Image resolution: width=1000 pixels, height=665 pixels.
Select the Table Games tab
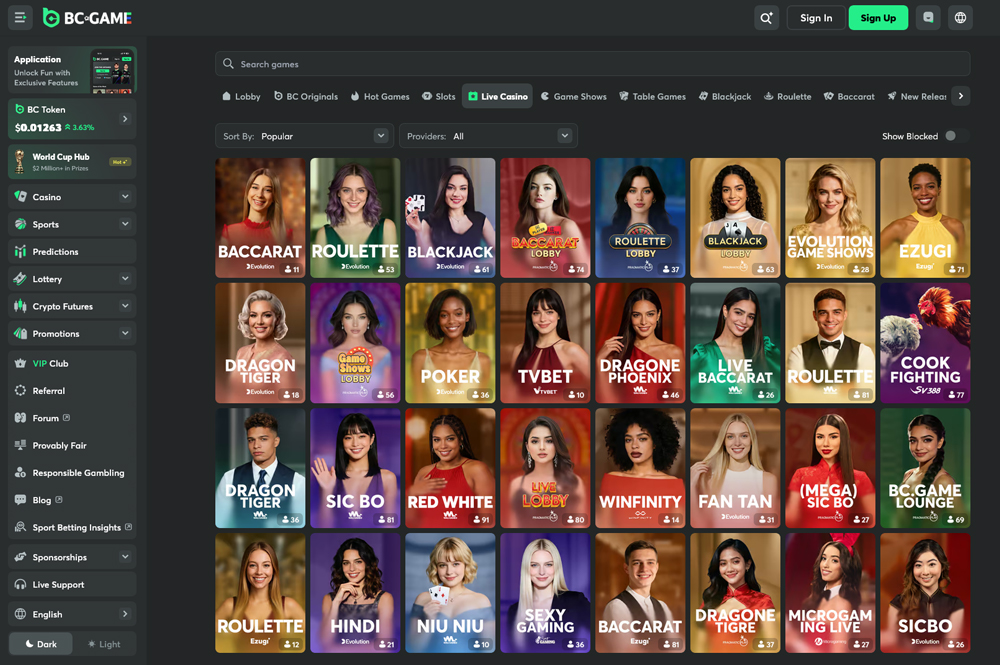(x=652, y=96)
